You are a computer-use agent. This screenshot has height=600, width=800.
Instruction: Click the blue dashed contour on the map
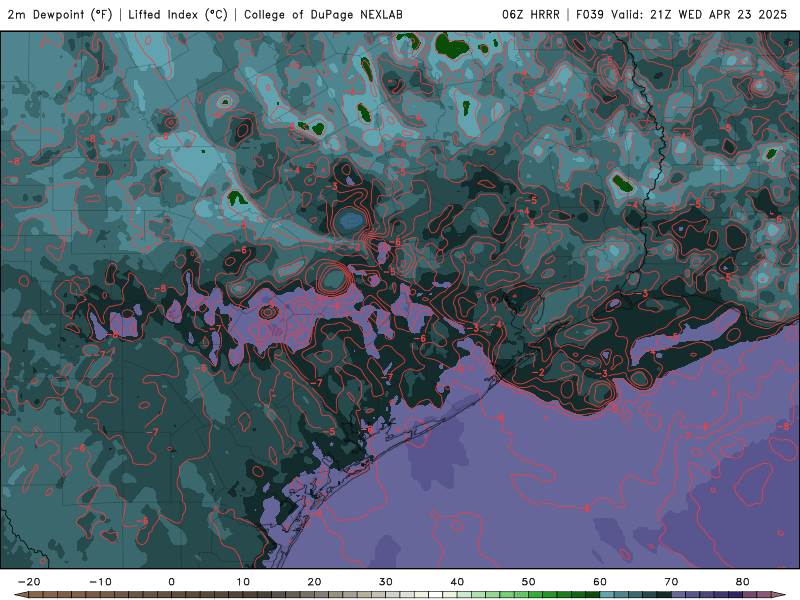[x=352, y=220]
